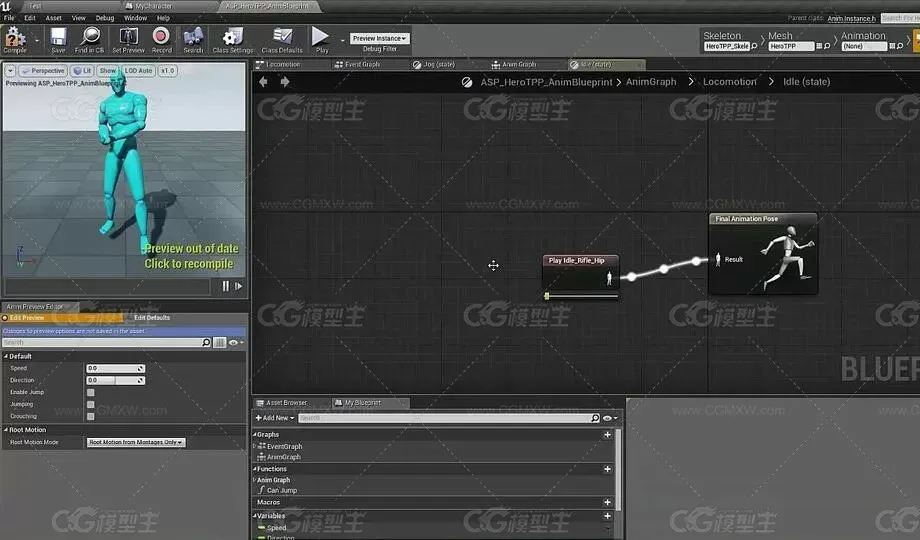
Task: Open the viewport options arrow menu
Action: [11, 71]
